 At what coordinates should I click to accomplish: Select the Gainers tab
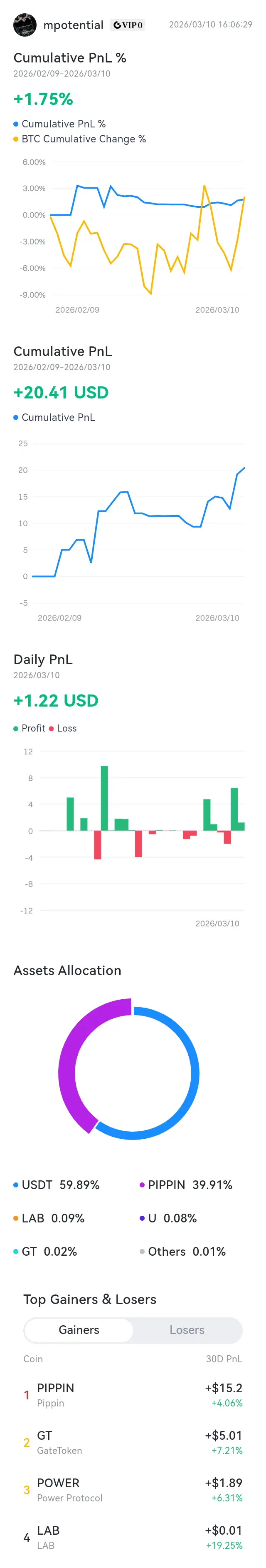(x=79, y=1330)
